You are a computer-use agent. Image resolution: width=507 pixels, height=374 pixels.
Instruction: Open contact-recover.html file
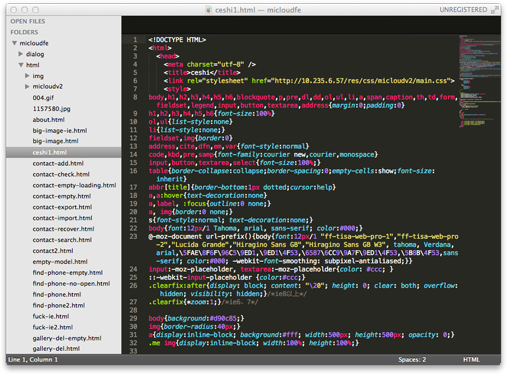[63, 229]
